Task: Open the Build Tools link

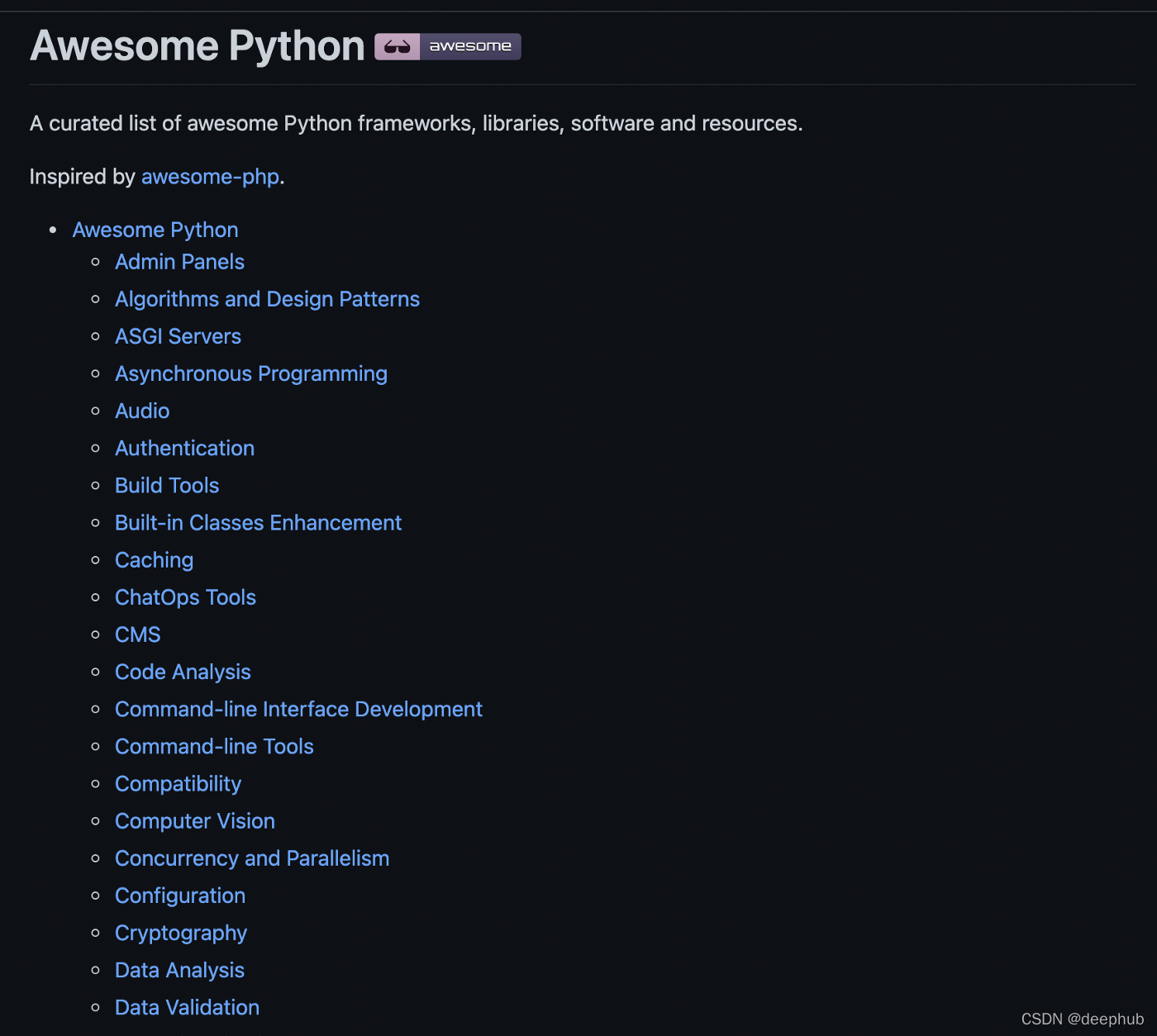Action: tap(167, 485)
